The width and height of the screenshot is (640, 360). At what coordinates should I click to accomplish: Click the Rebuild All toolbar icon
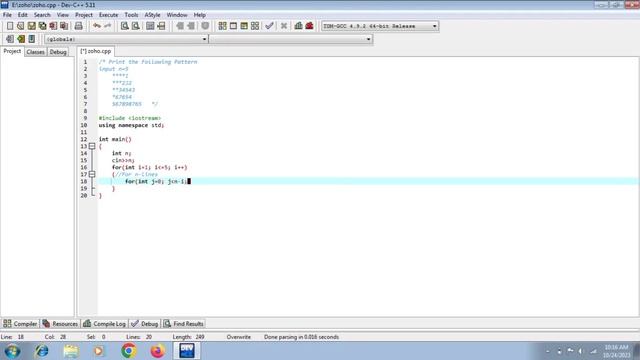[x=255, y=26]
